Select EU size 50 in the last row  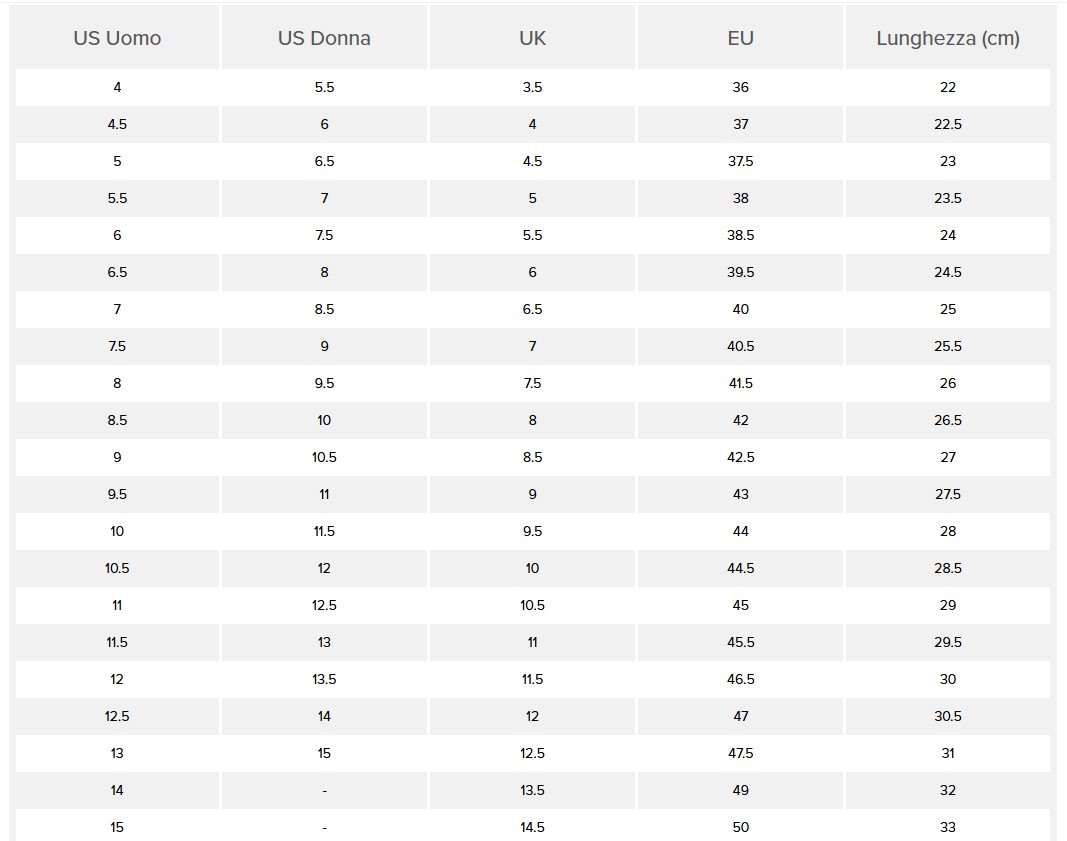(740, 827)
